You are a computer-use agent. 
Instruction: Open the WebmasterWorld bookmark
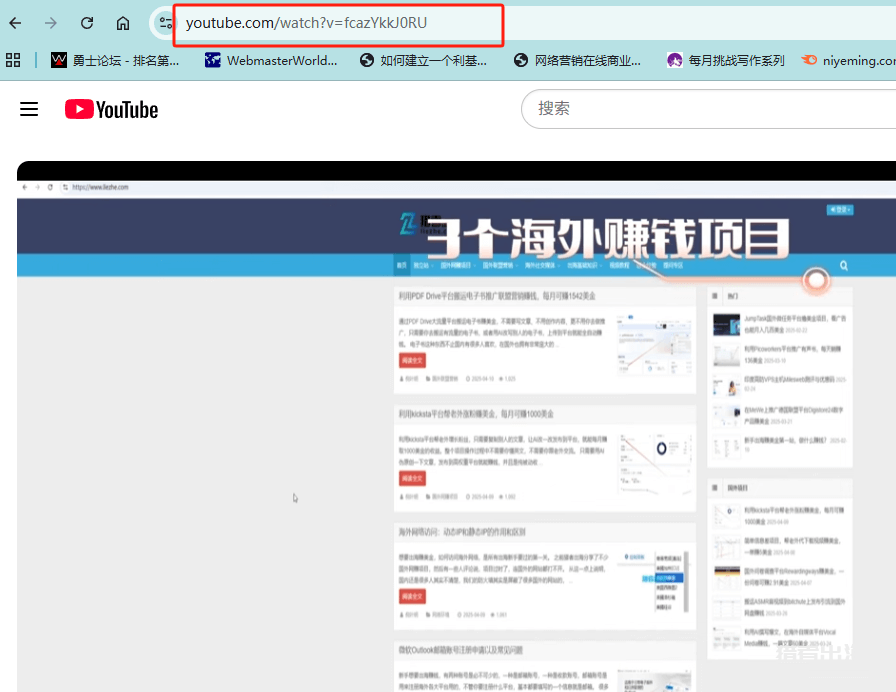pyautogui.click(x=270, y=60)
